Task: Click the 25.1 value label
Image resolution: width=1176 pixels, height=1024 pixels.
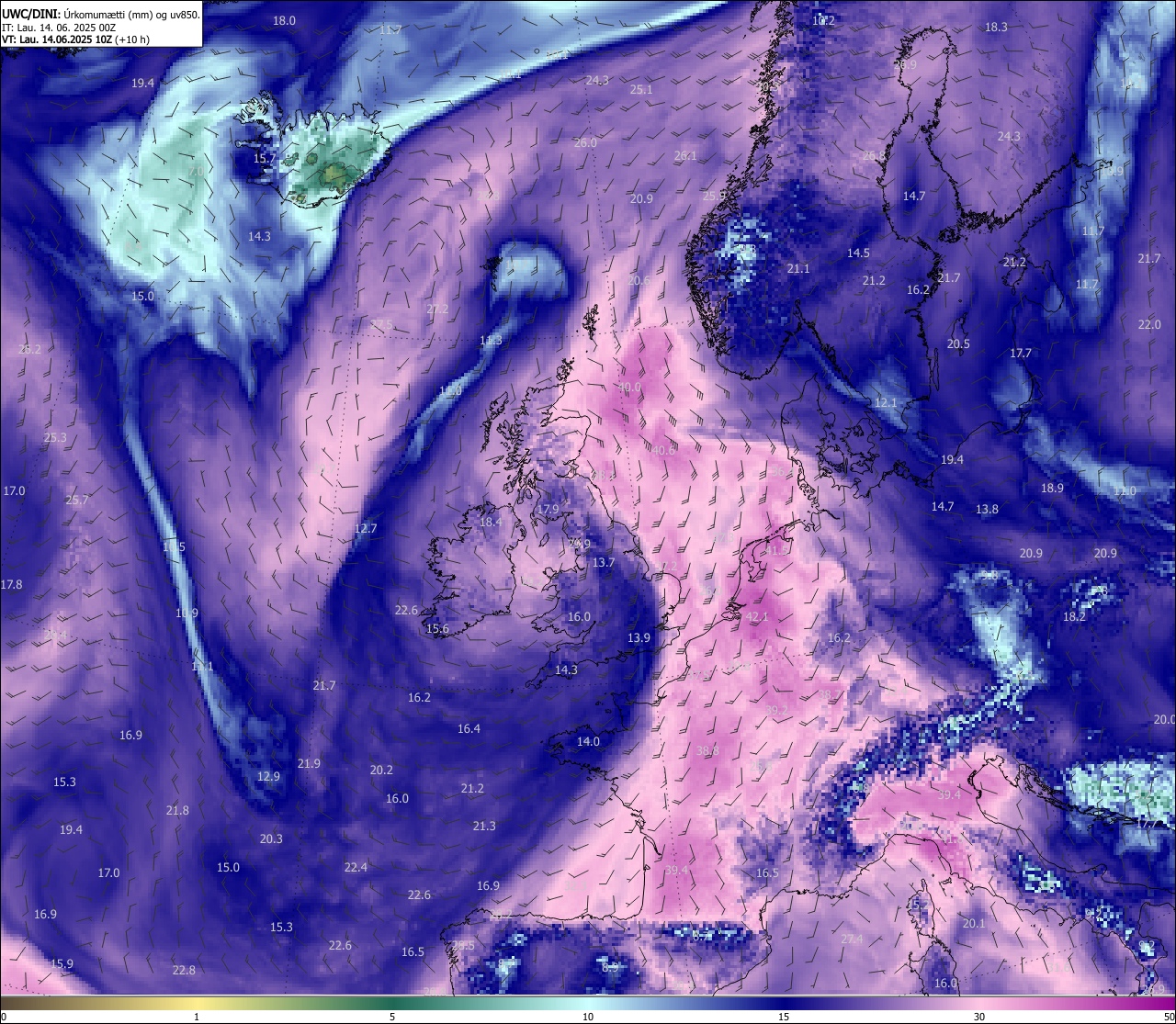Action: click(641, 89)
